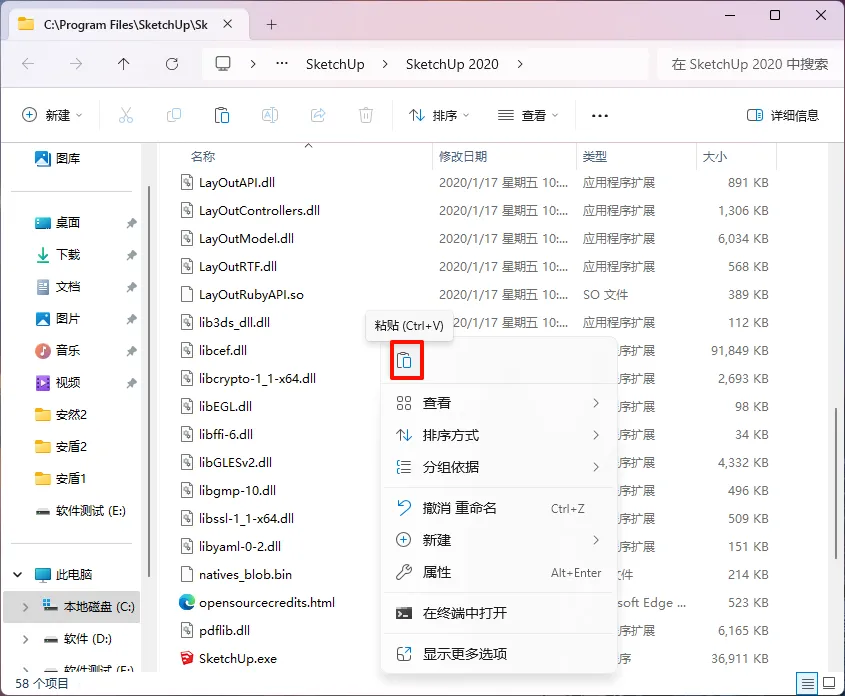
Task: Sort by 修改日期 column header
Action: [463, 157]
